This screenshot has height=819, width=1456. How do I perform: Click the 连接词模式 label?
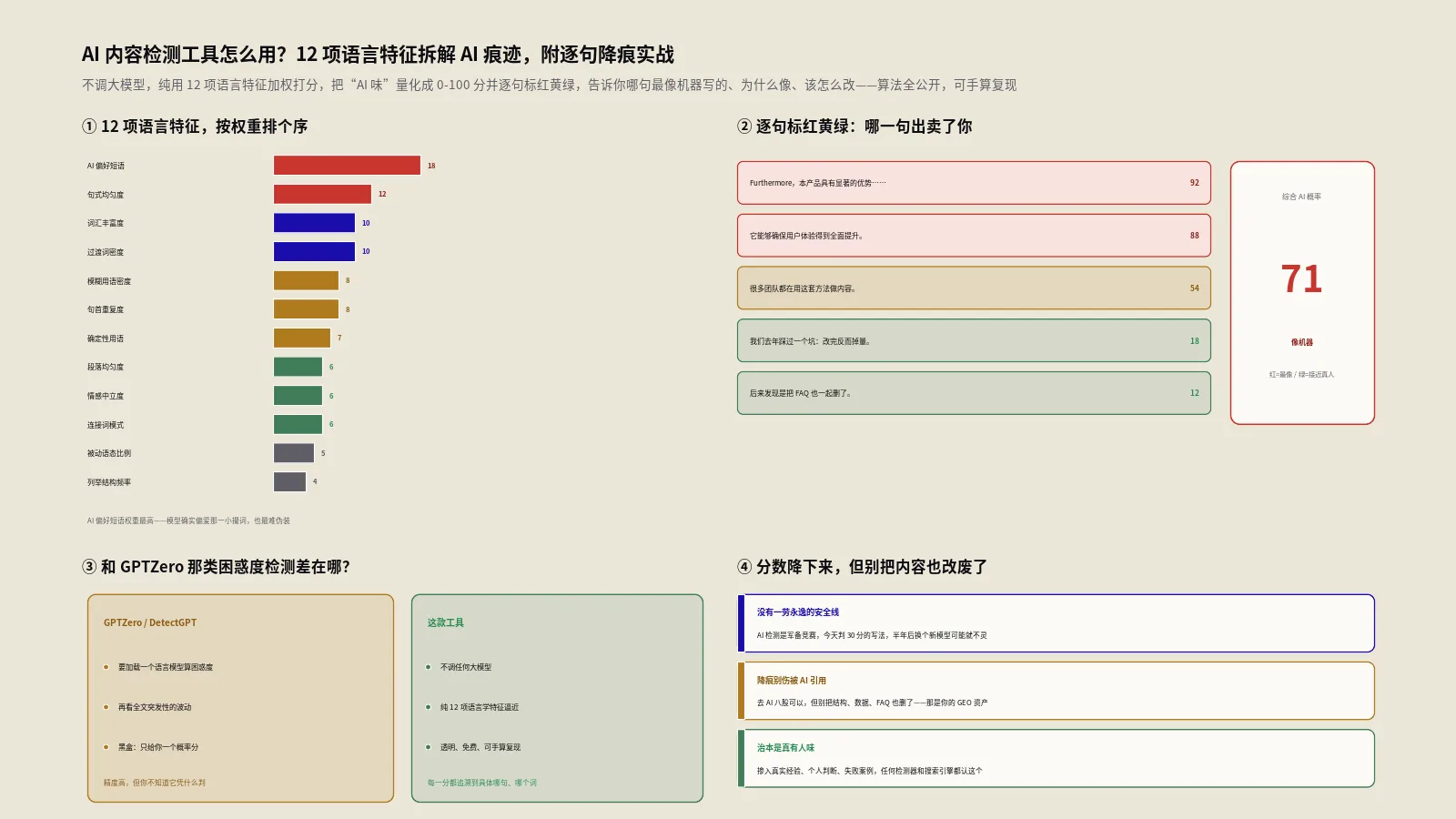[106, 425]
